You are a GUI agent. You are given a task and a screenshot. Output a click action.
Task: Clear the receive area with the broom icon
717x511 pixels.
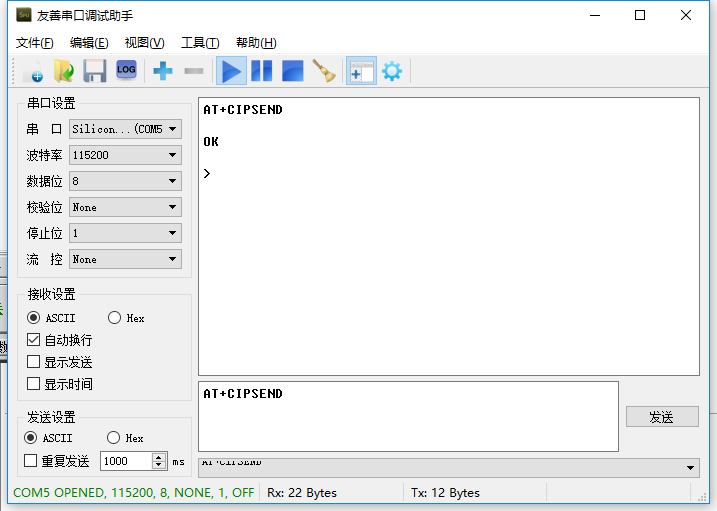pos(324,71)
